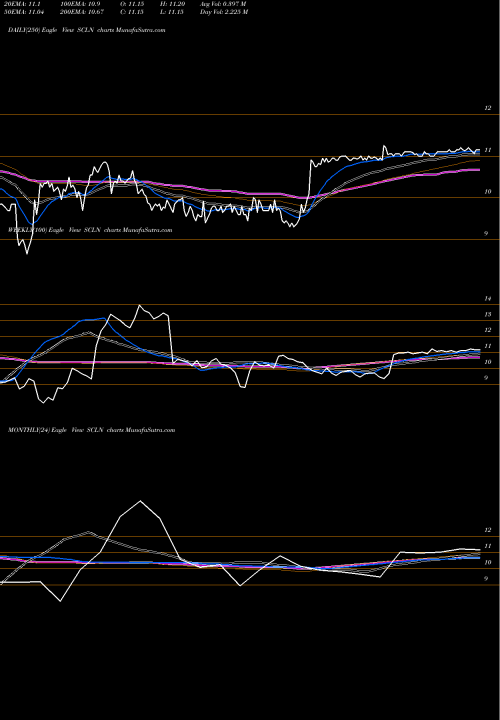Click the DAILY(250) Eagle View SCLN title
500x720 pixels.
pos(86,30)
